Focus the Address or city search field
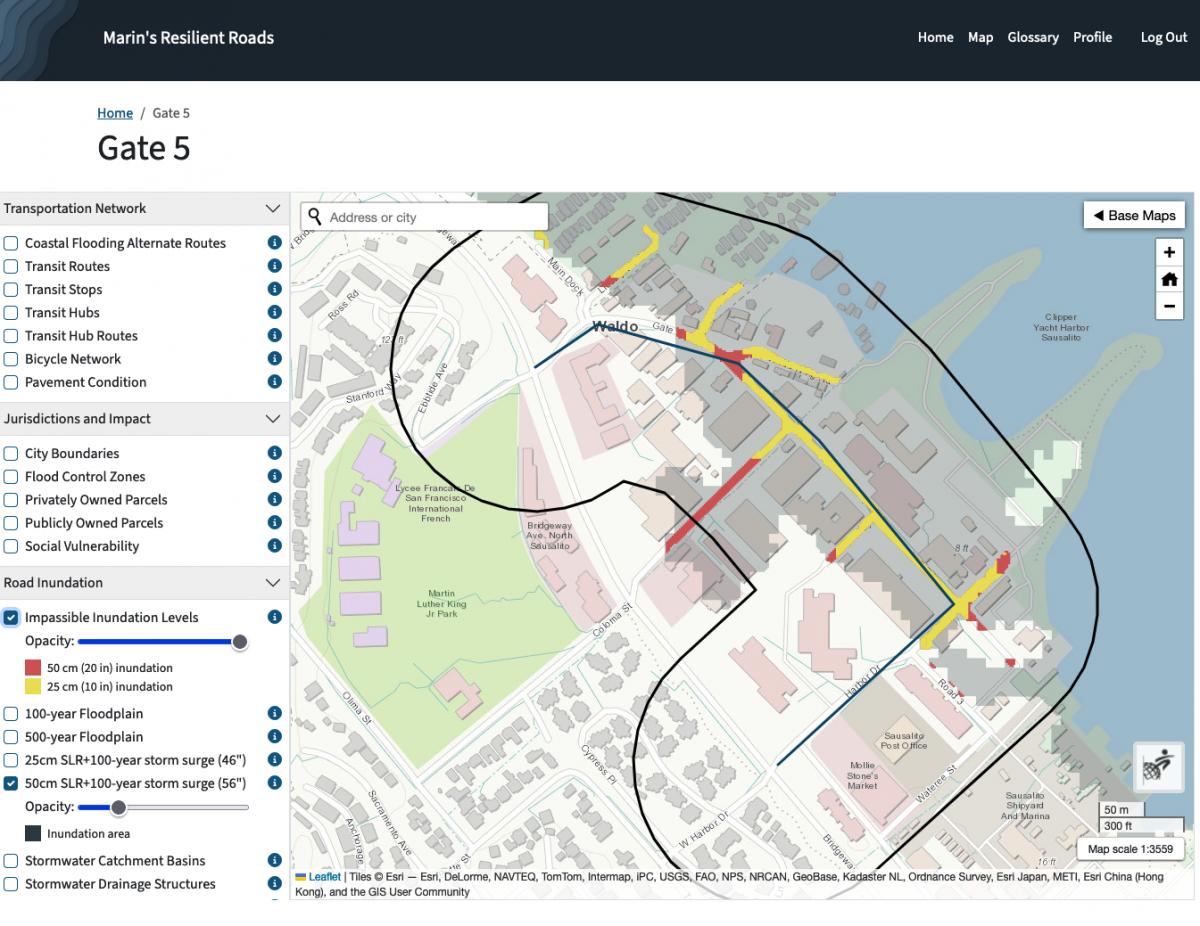1200x926 pixels. tap(425, 217)
